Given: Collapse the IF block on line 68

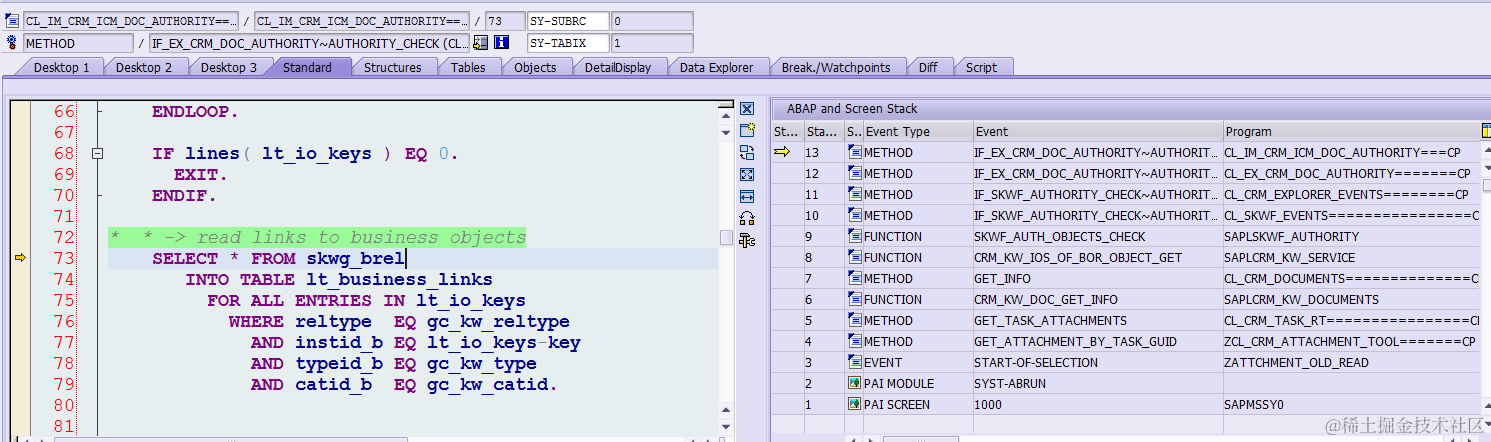Looking at the screenshot, I should (97, 154).
